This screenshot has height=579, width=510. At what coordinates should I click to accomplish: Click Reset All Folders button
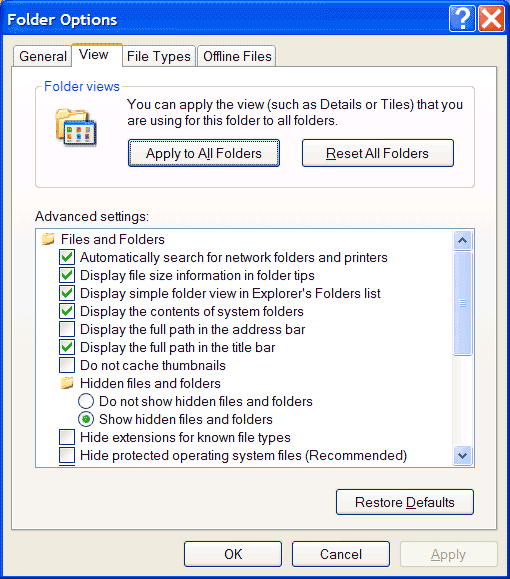[378, 153]
